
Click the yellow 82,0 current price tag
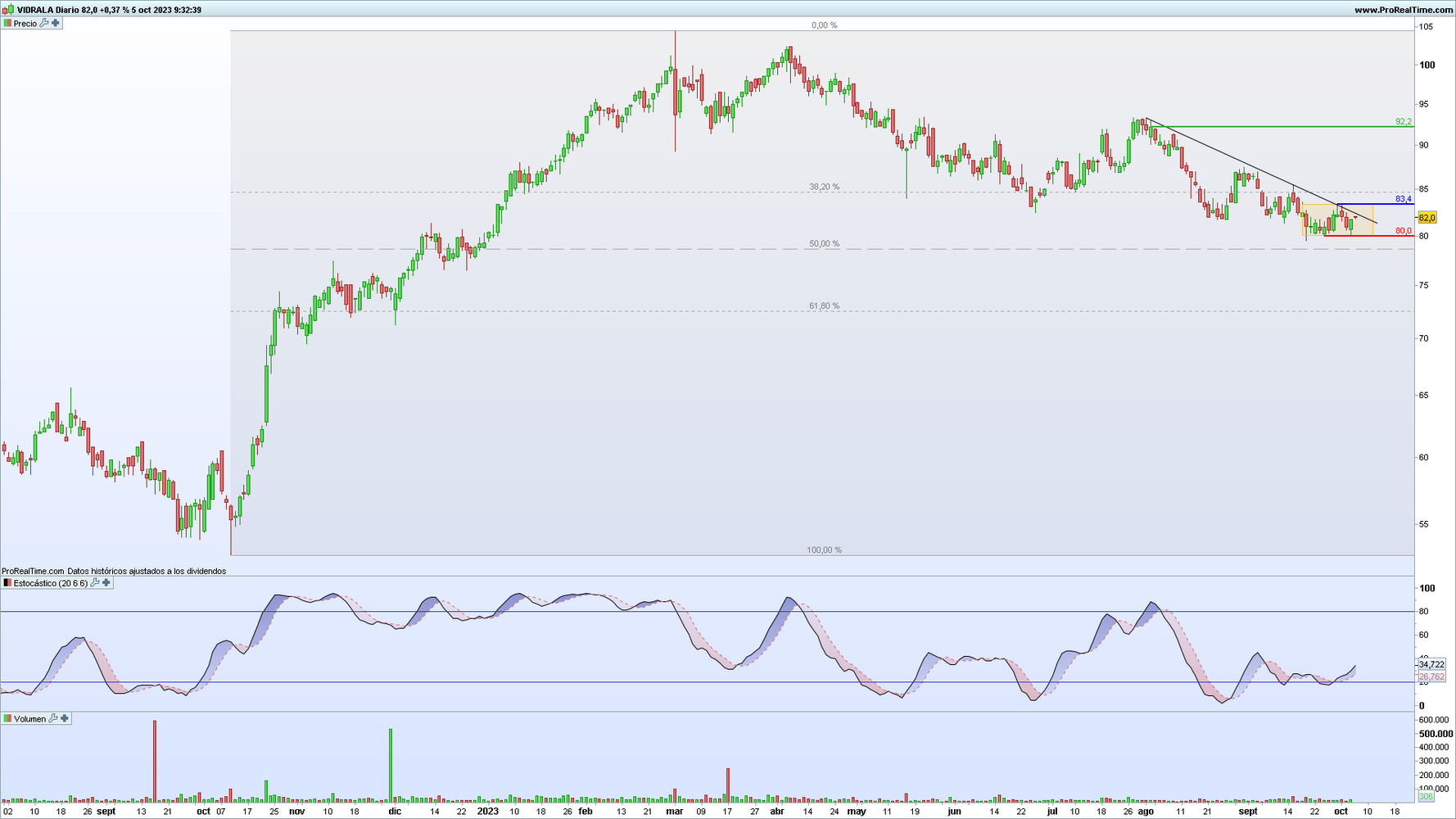(x=1427, y=218)
